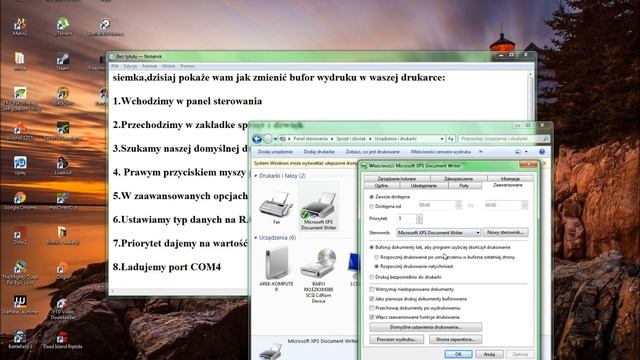Open Dead Island Riptide desktop icon
This screenshot has width=640, height=360.
tap(62, 339)
